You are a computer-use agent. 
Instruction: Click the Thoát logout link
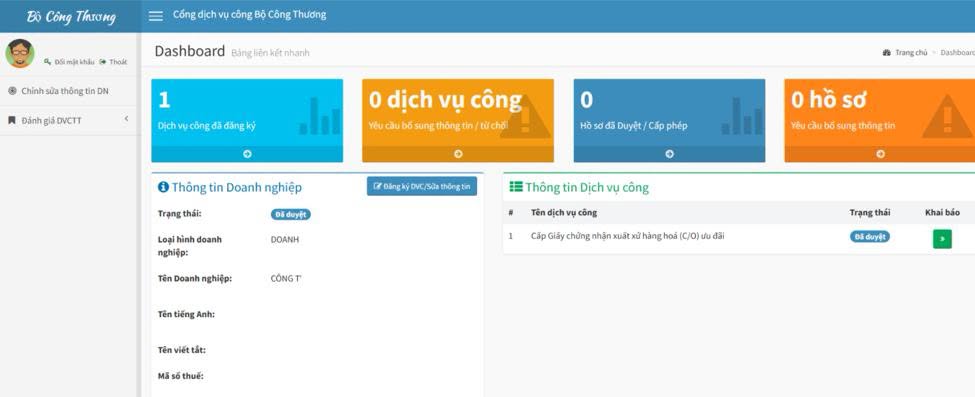114,62
